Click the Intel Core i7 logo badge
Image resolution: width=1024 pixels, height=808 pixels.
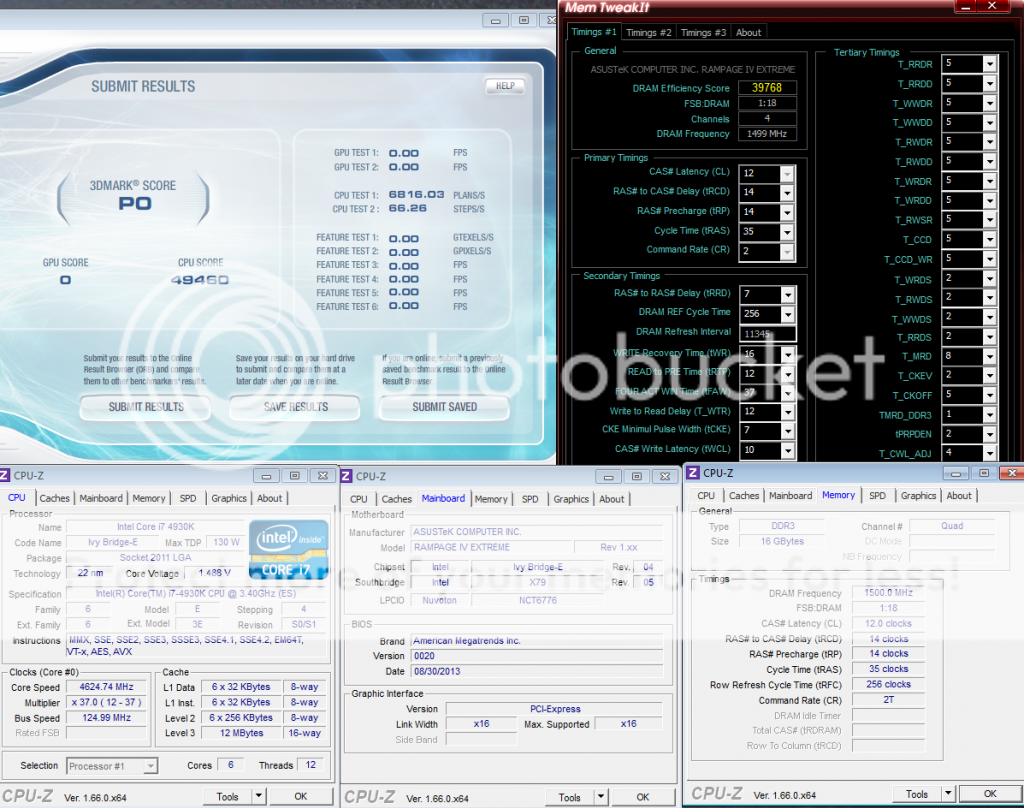288,549
